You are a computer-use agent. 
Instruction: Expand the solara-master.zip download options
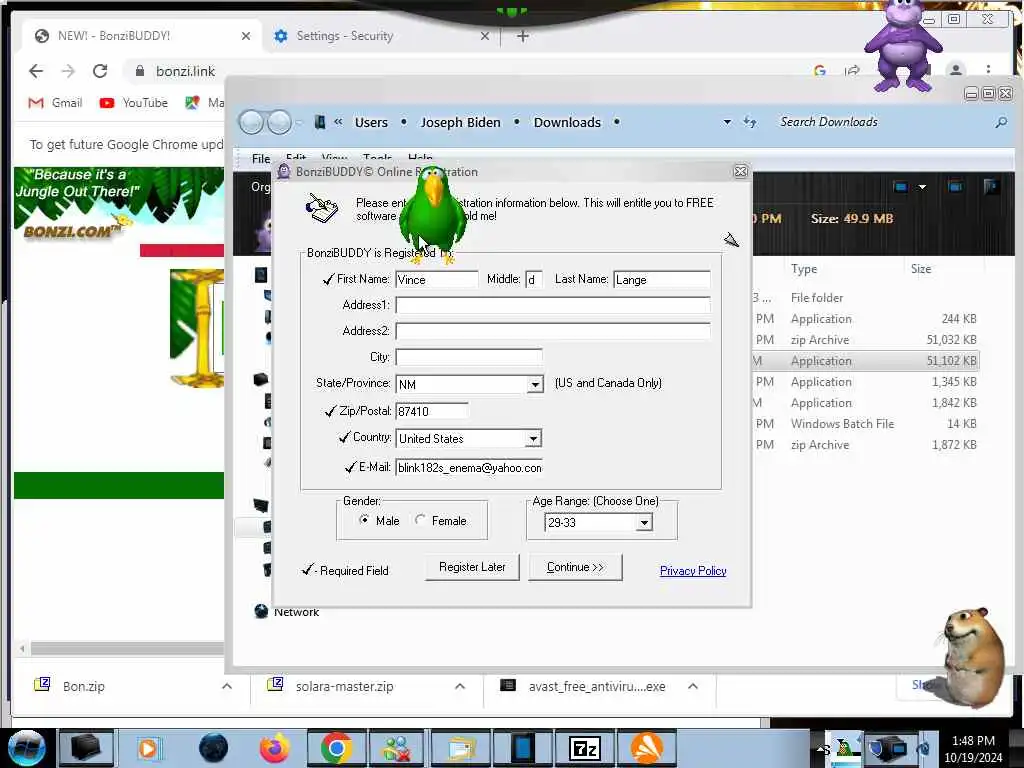pyautogui.click(x=460, y=686)
